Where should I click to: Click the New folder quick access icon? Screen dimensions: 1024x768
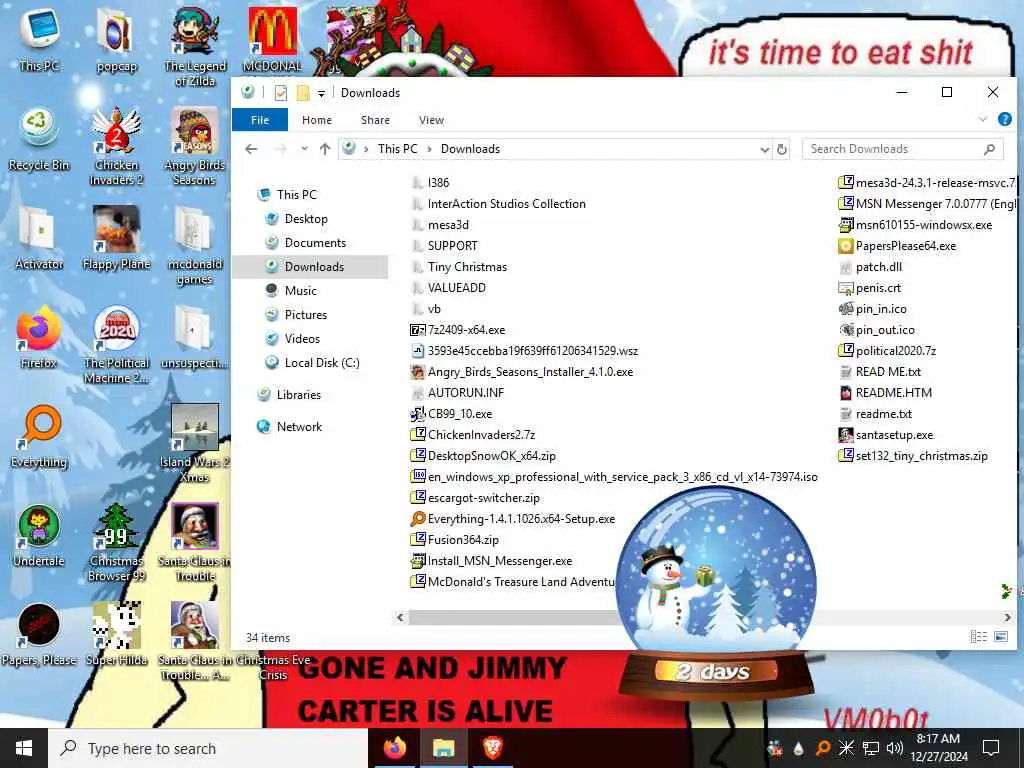click(302, 93)
